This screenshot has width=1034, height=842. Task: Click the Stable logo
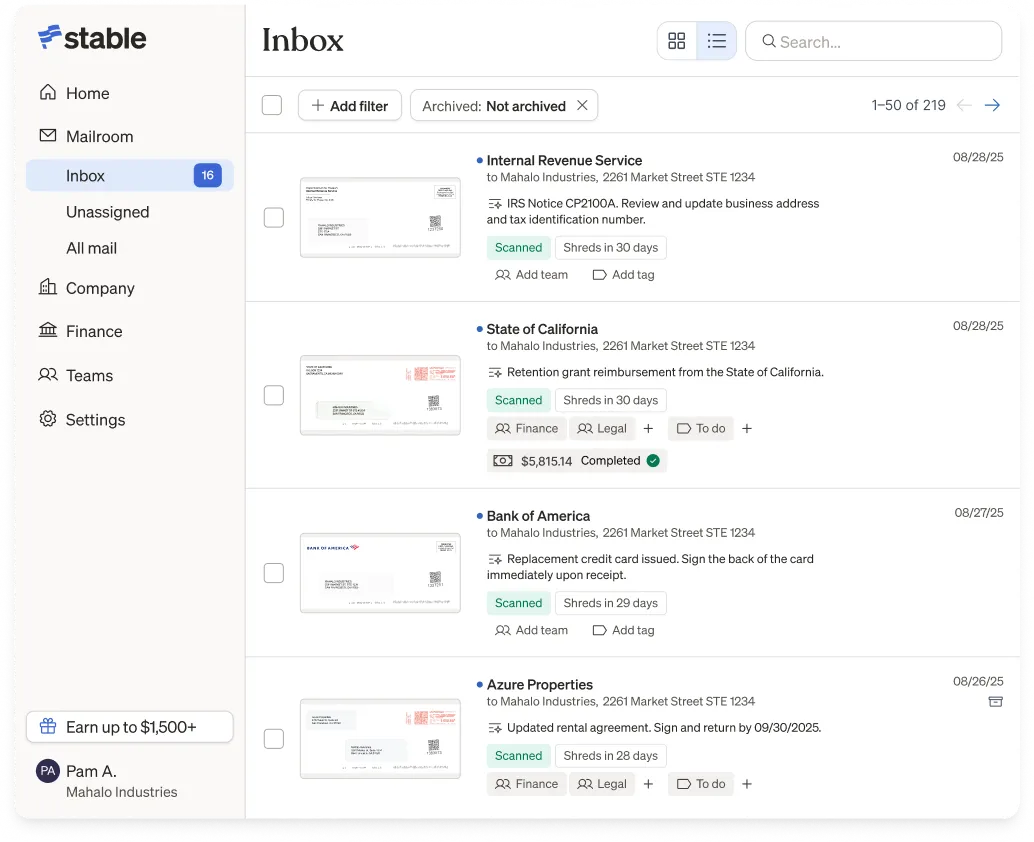coord(92,38)
